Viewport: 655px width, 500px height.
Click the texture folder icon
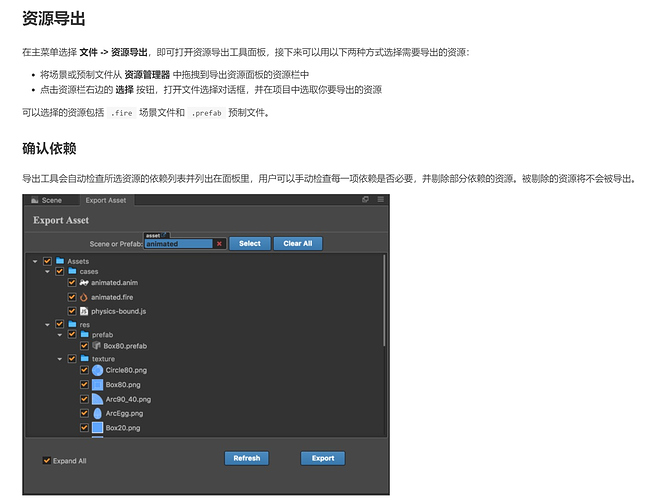point(84,358)
